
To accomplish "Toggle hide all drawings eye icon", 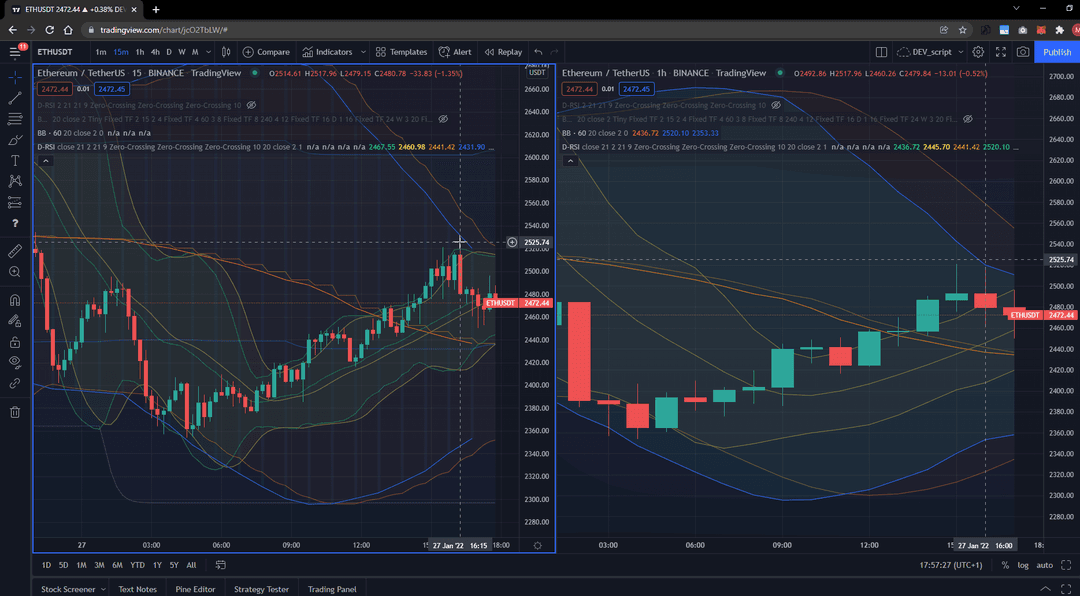I will 14,362.
